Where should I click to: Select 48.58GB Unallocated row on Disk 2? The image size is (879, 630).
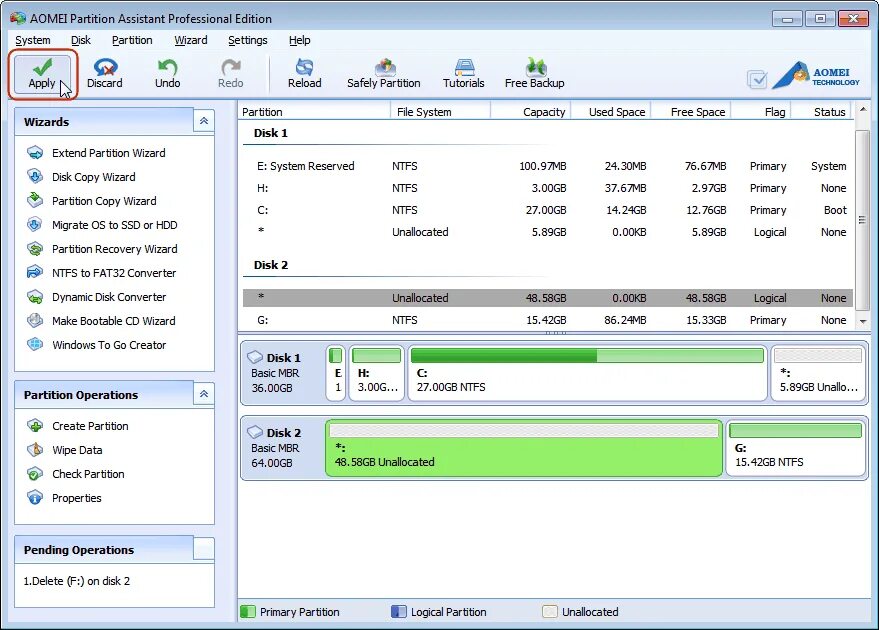548,298
